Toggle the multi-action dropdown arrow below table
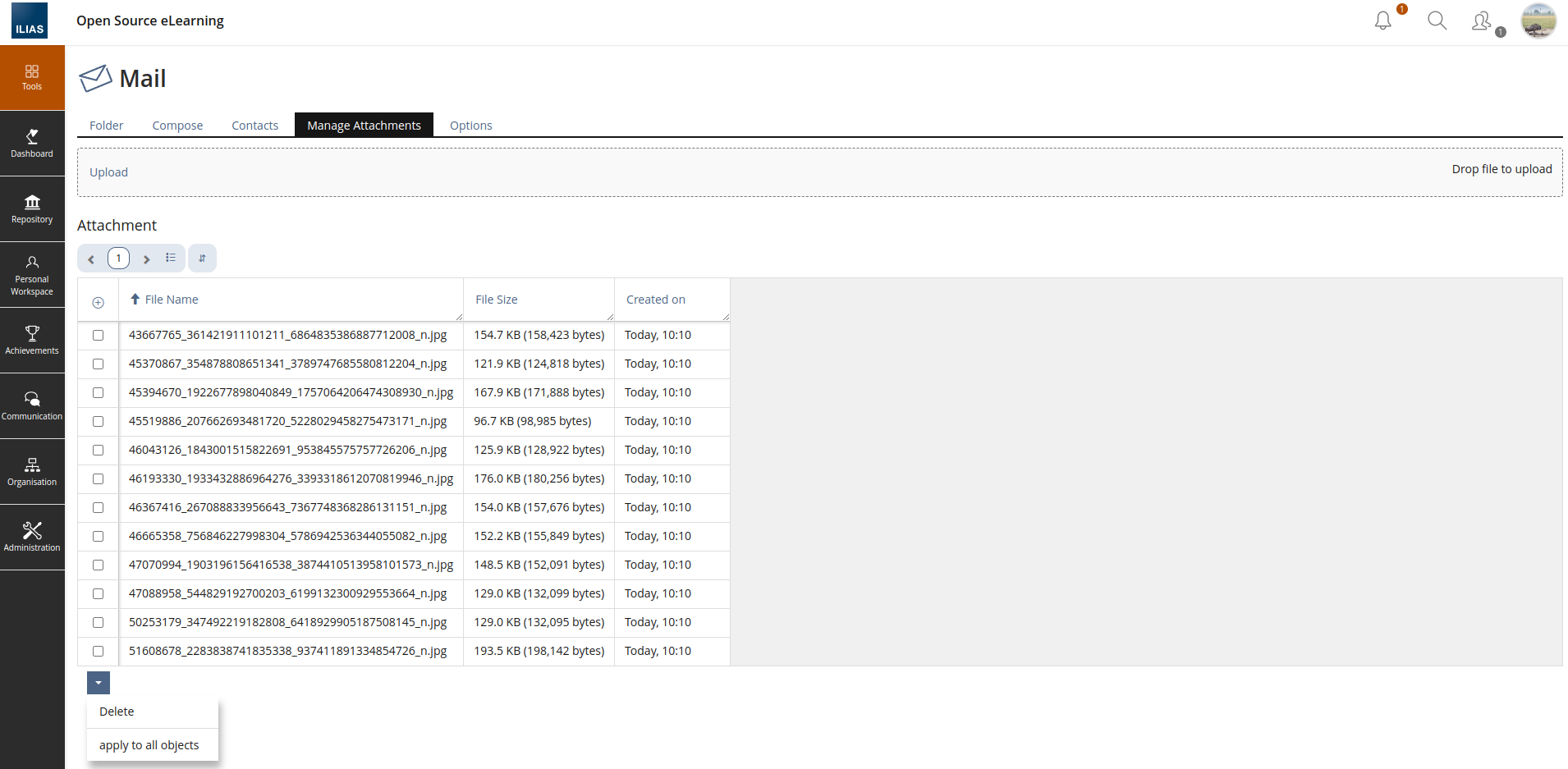1568x769 pixels. coord(99,683)
